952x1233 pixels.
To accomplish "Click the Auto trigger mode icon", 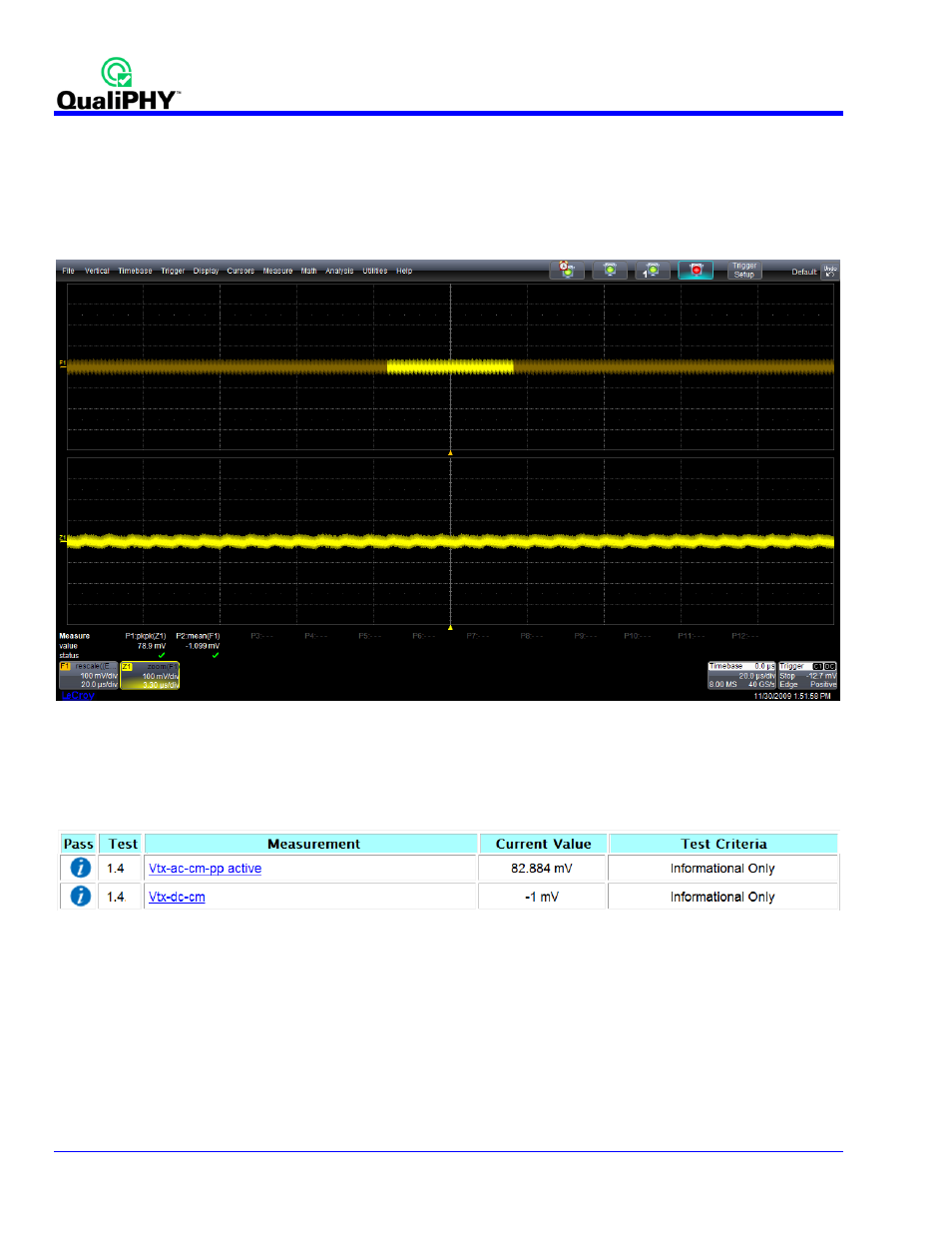I will click(567, 270).
